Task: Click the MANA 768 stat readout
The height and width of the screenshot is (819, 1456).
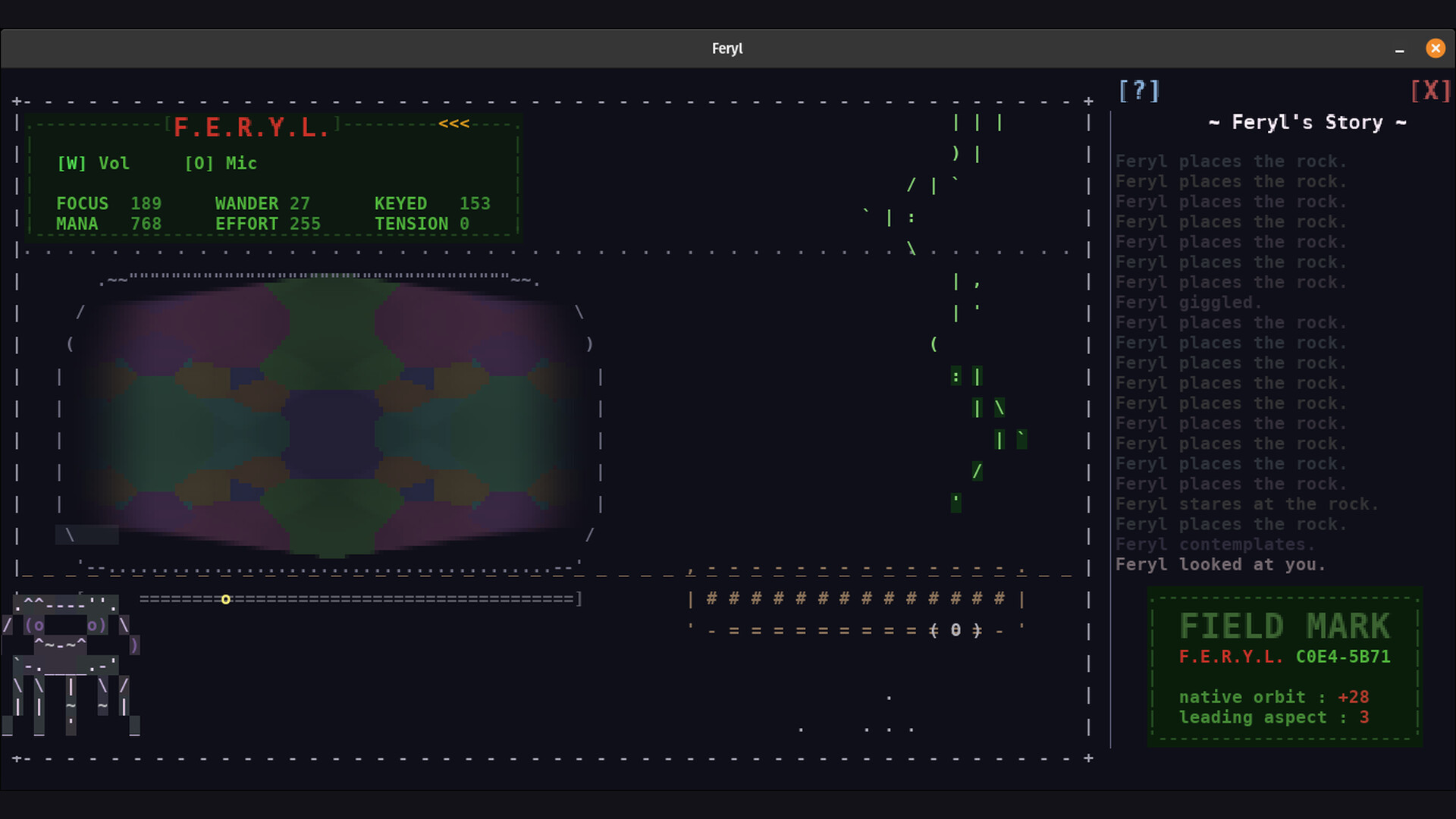Action: pyautogui.click(x=108, y=224)
